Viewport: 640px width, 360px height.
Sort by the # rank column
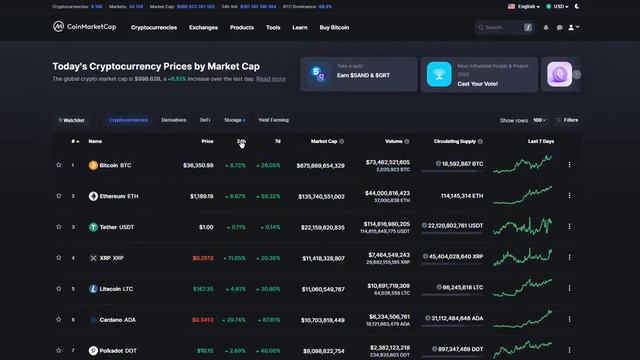tap(76, 141)
